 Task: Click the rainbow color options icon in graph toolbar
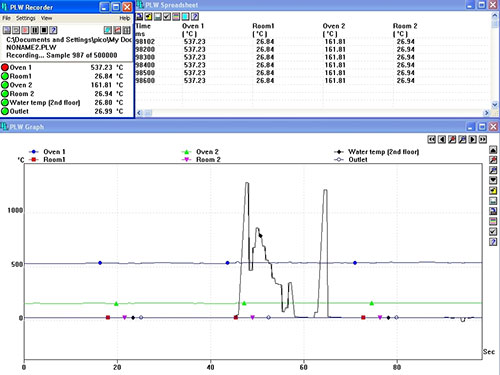[493, 221]
